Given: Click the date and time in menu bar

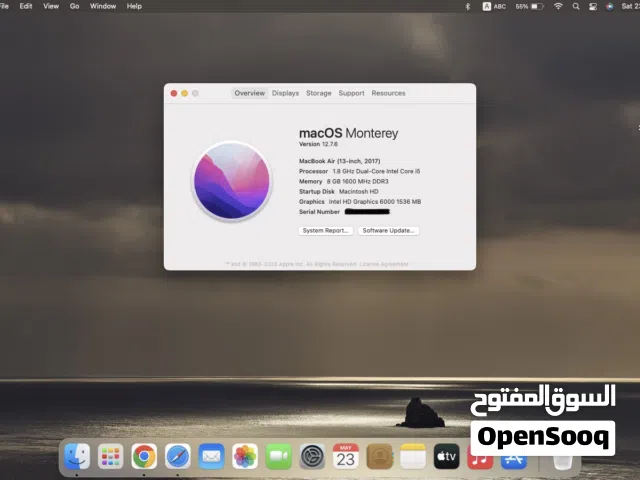Looking at the screenshot, I should click(x=630, y=6).
